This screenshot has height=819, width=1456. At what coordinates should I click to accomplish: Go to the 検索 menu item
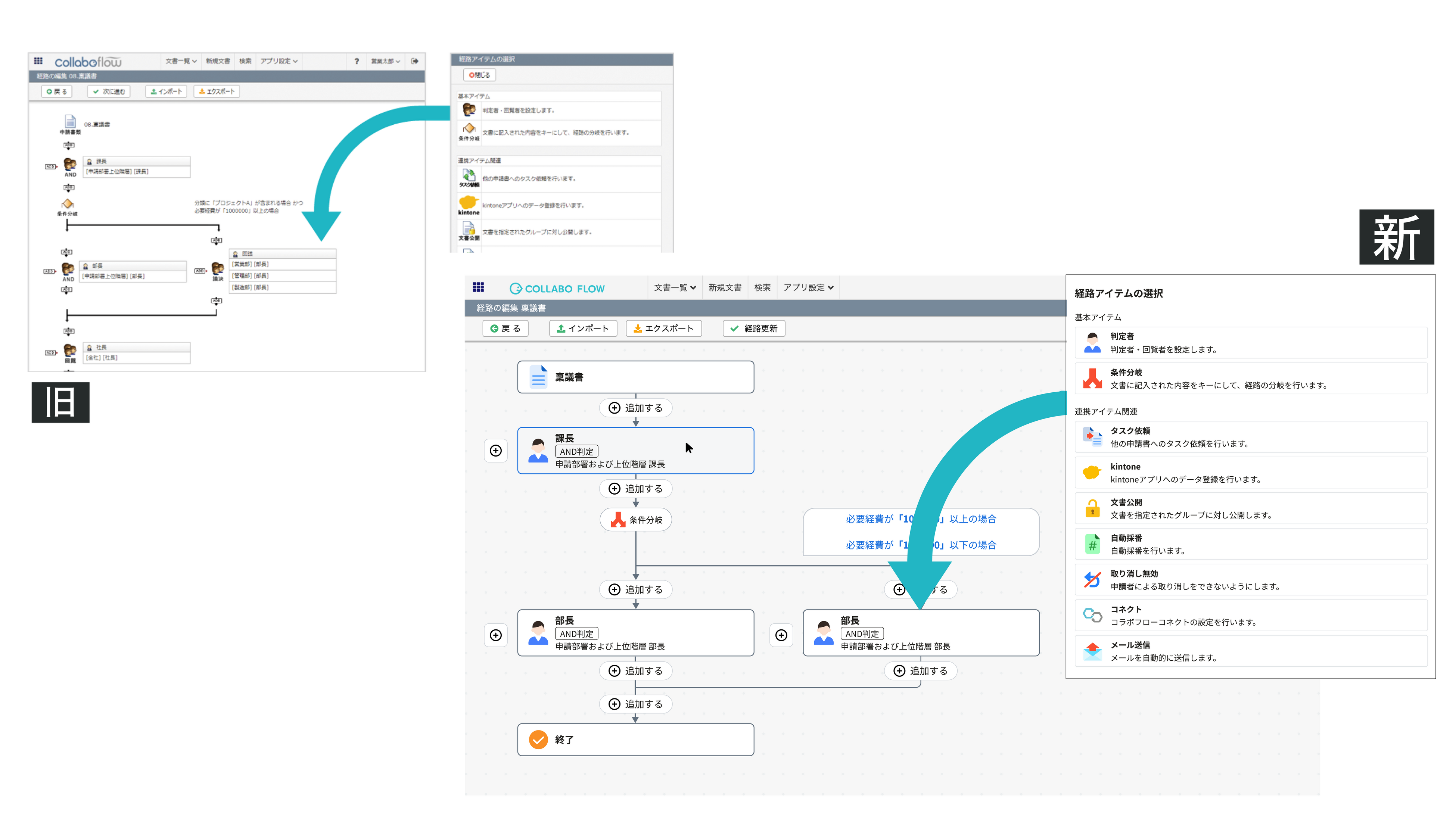[762, 287]
